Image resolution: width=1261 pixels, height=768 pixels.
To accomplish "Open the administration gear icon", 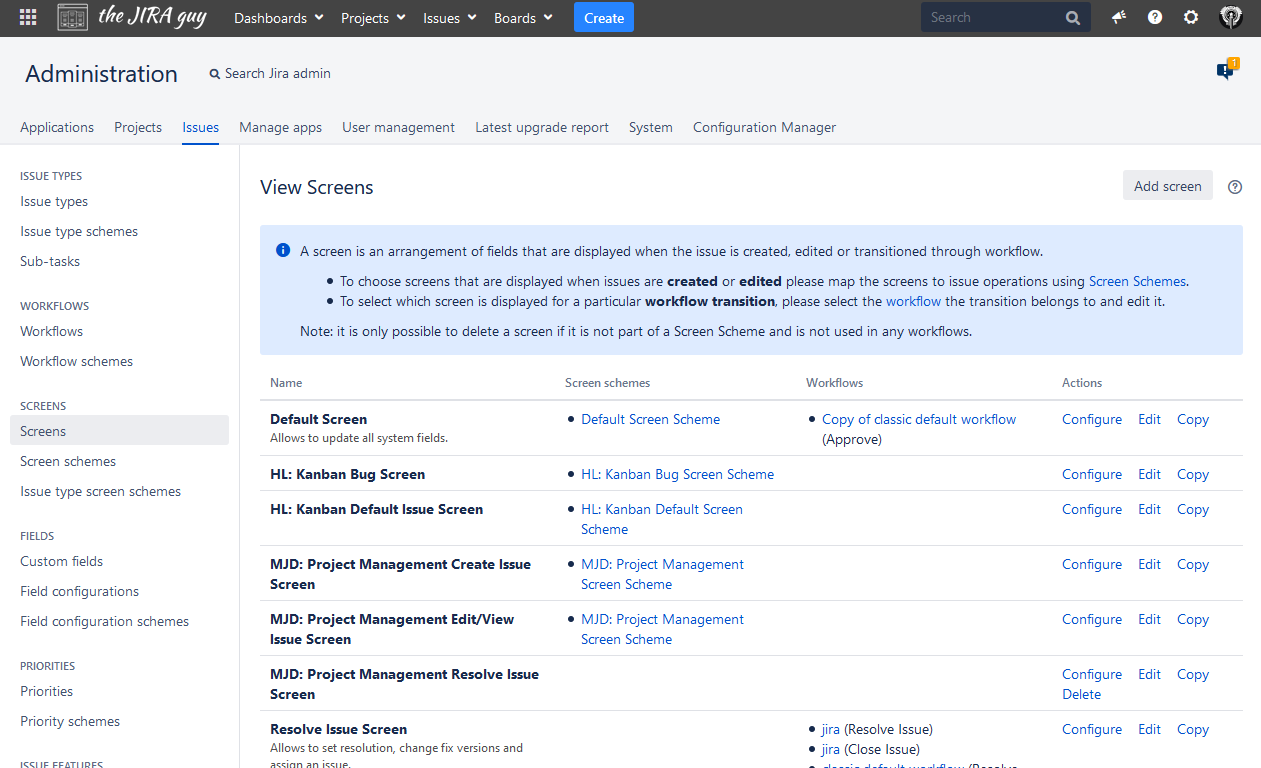I will pos(1191,18).
